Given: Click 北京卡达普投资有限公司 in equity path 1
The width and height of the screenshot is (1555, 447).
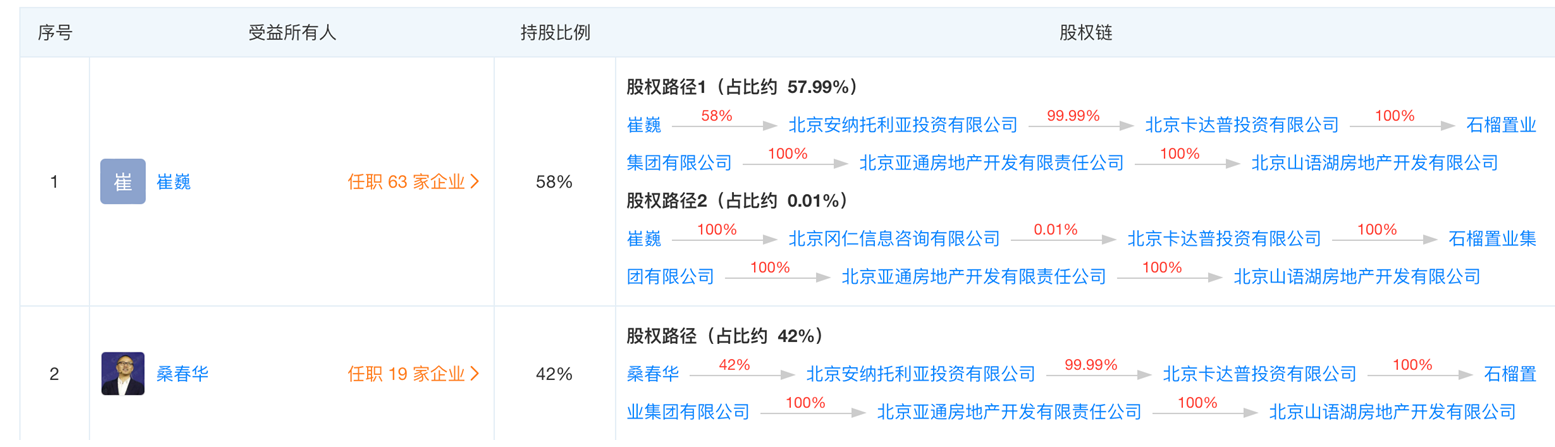Looking at the screenshot, I should point(1241,125).
